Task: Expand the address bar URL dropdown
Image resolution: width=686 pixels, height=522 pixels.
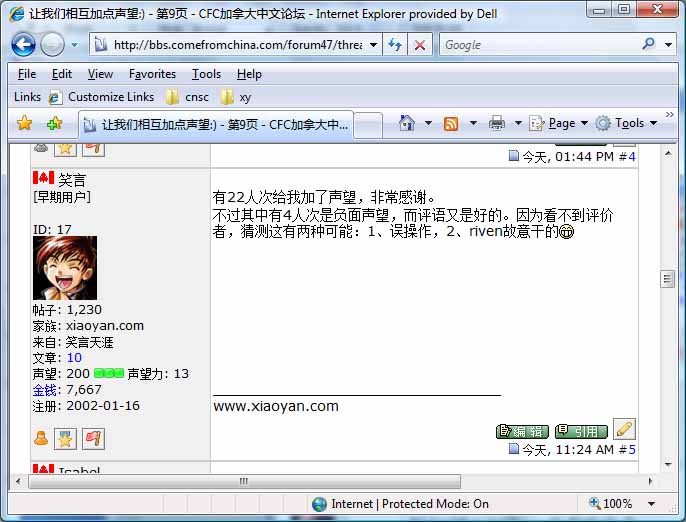Action: 373,45
